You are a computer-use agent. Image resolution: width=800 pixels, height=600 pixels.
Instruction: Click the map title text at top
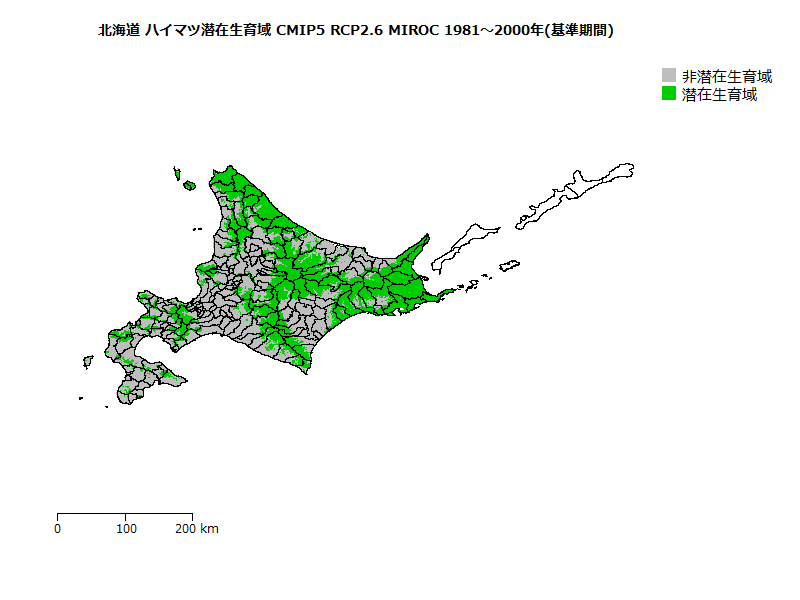[356, 31]
